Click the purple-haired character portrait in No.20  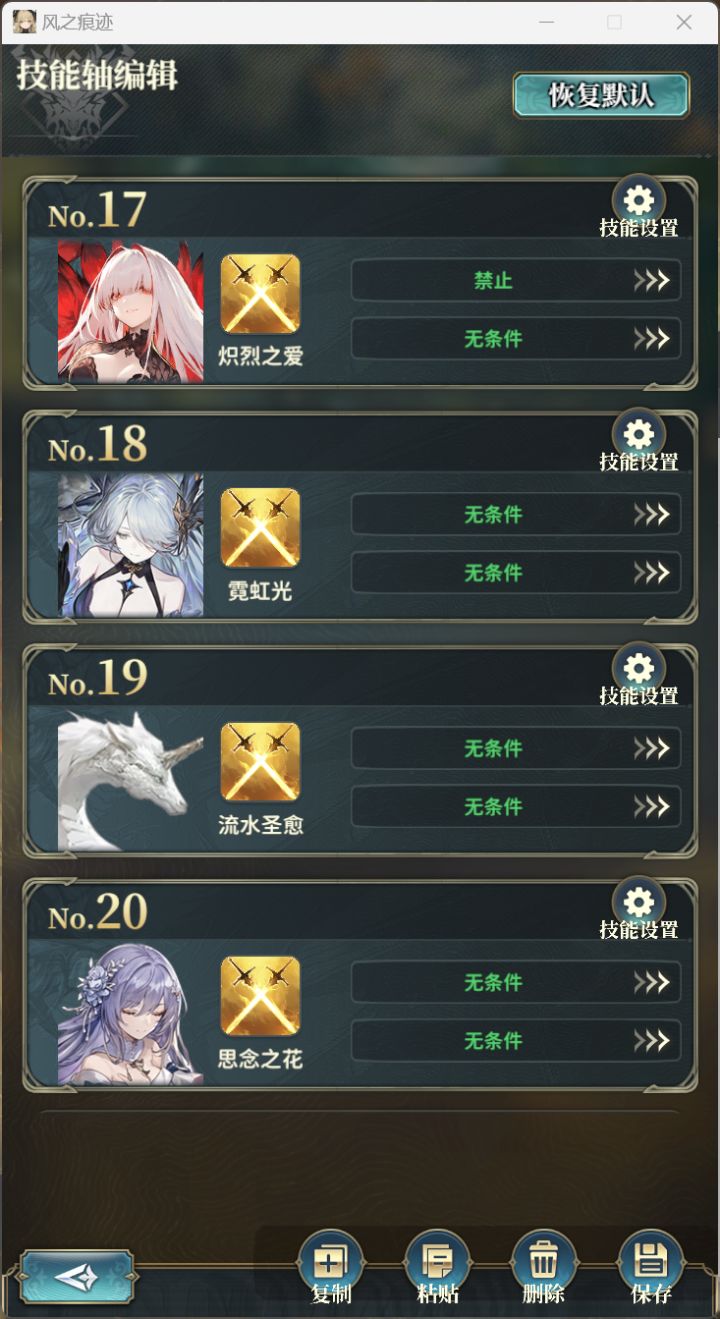pyautogui.click(x=131, y=1014)
